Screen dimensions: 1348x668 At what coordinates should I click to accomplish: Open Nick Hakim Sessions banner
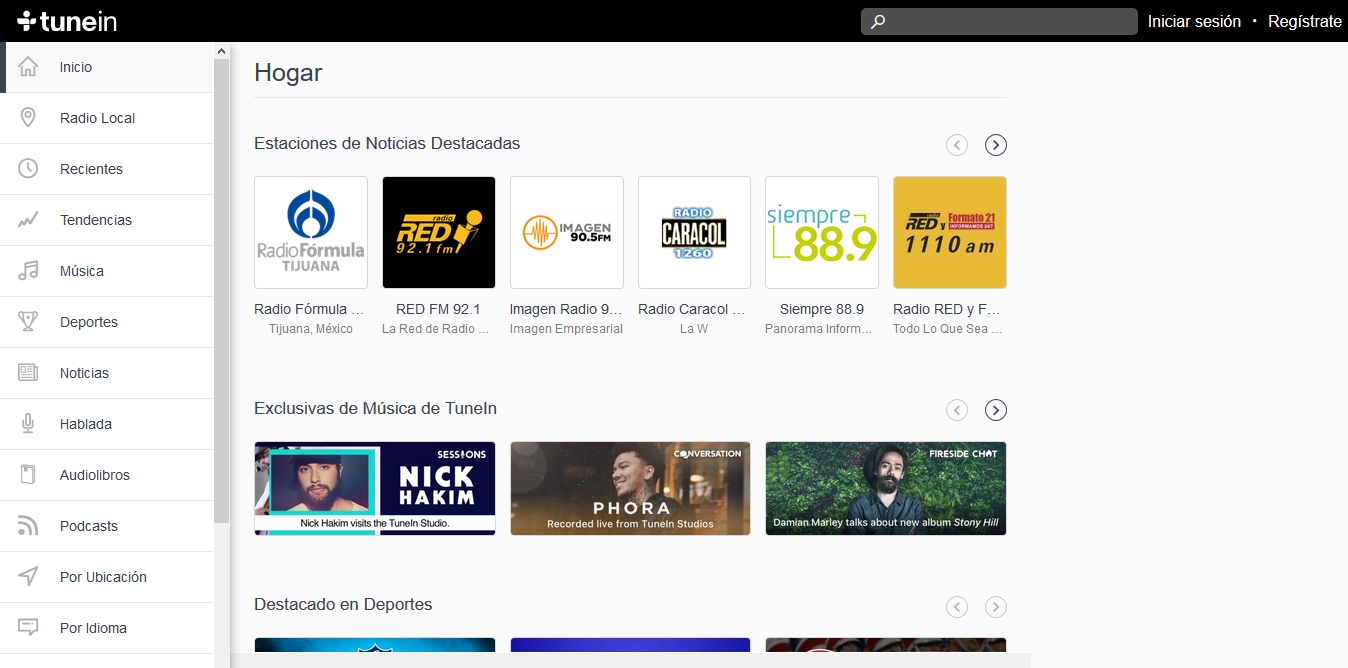[x=375, y=488]
